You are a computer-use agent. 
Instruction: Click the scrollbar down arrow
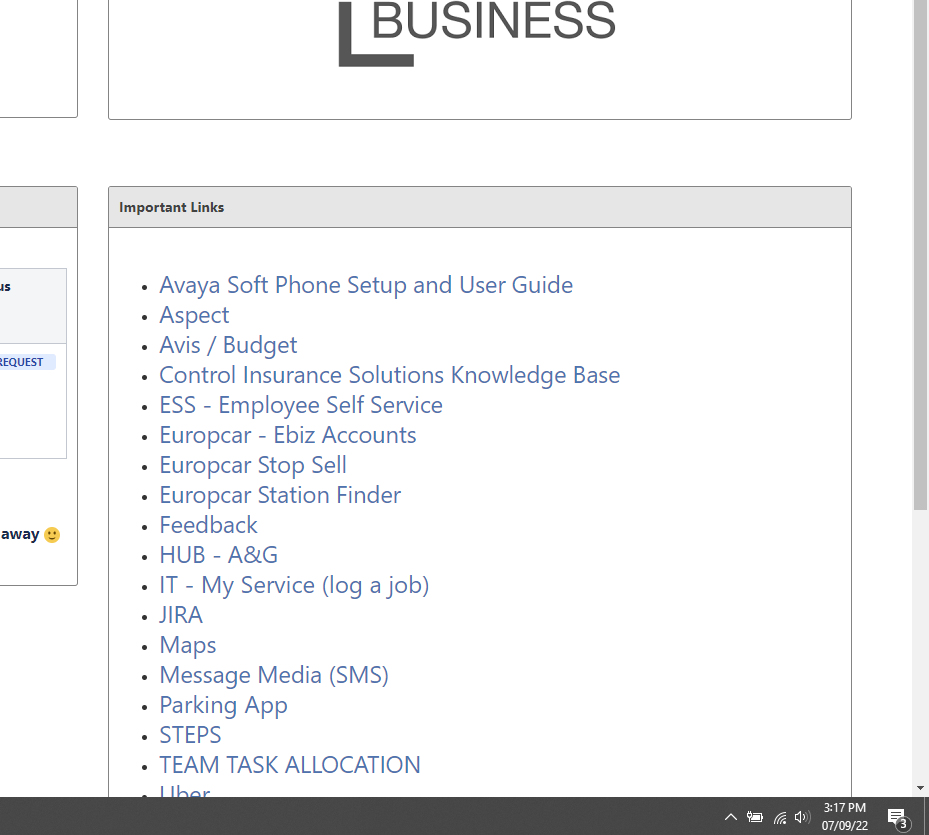pos(920,788)
